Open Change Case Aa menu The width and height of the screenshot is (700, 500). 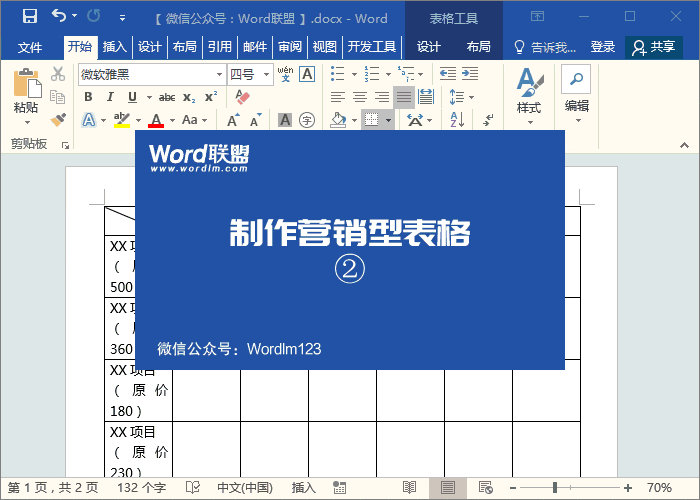pyautogui.click(x=195, y=120)
